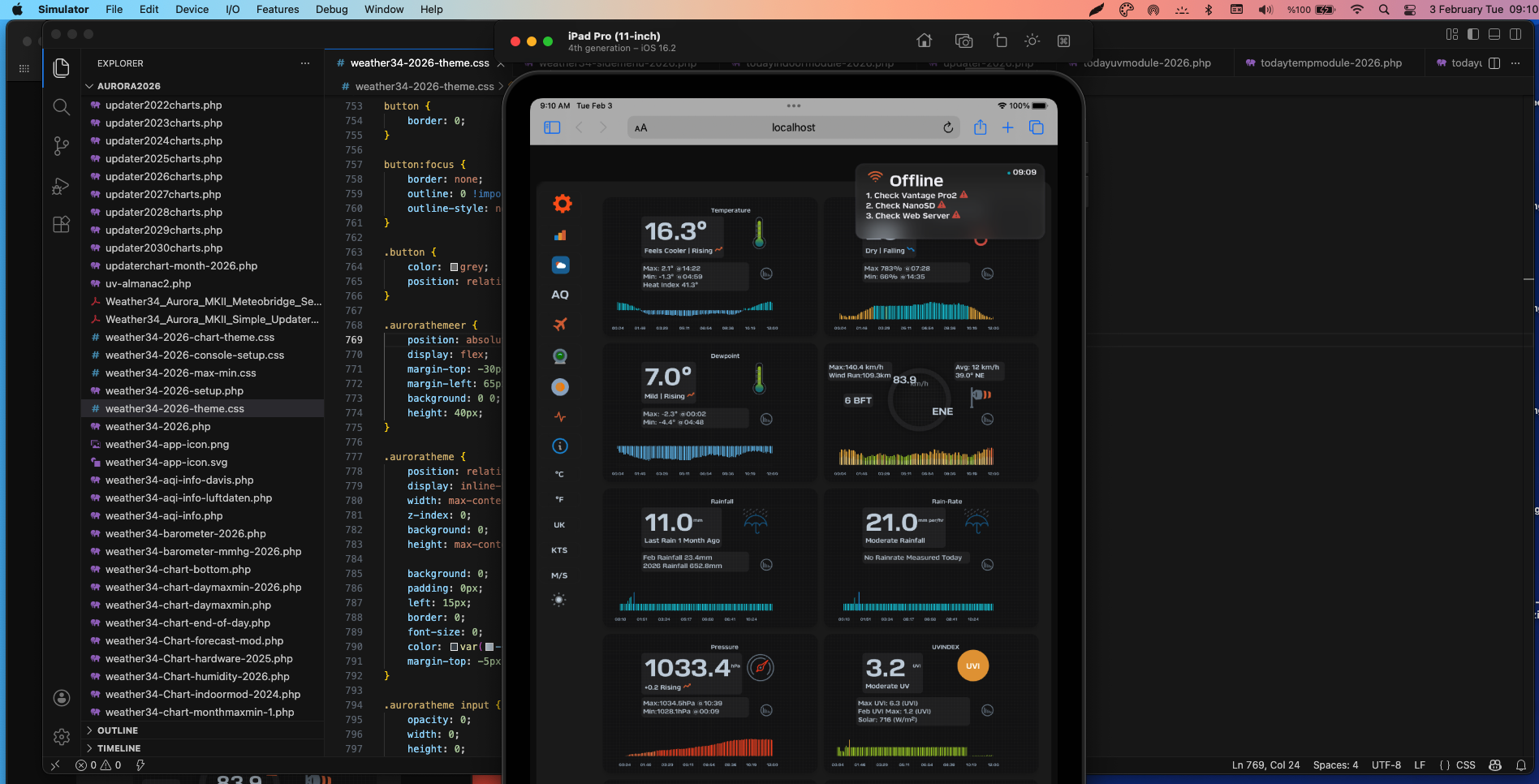Take a simulator screenshot with camera icon
Screen dimensions: 1539x784
963,41
